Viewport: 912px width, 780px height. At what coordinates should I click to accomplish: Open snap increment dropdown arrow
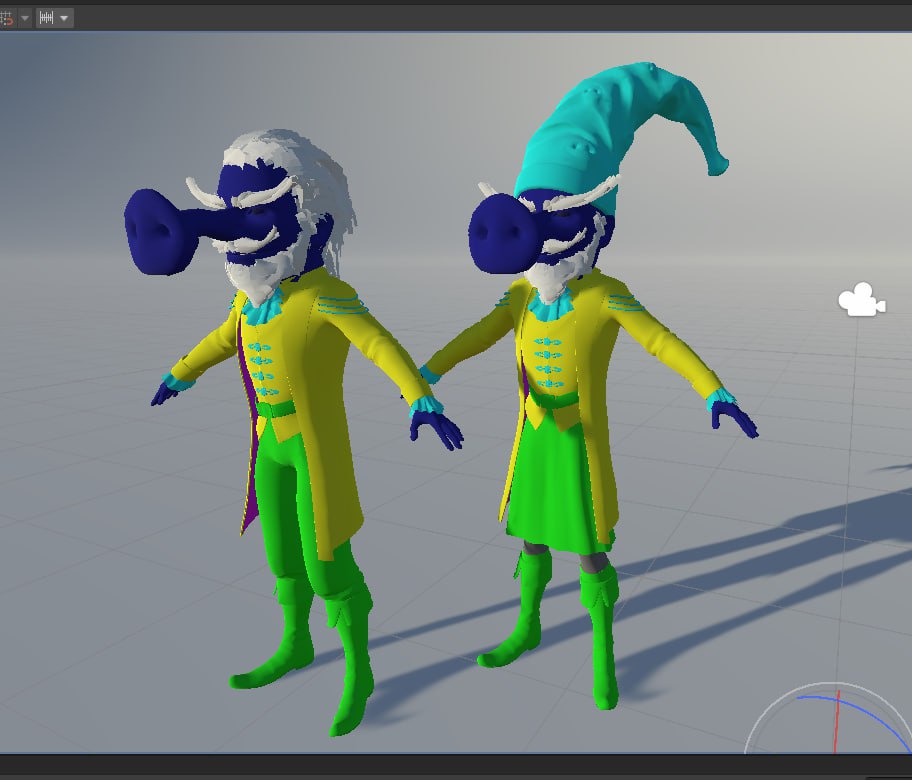(64, 18)
